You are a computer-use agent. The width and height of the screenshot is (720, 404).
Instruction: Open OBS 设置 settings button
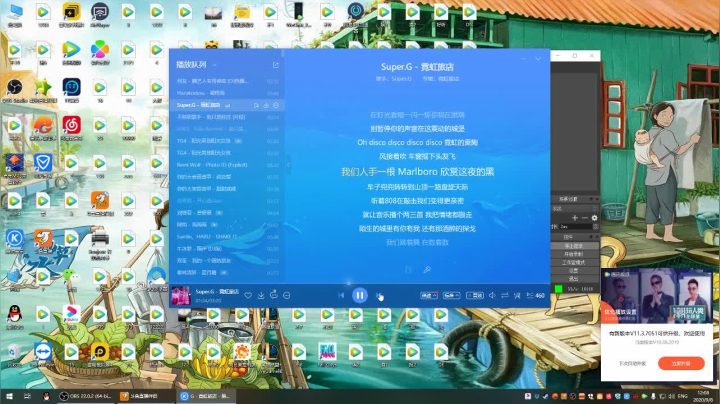point(575,271)
